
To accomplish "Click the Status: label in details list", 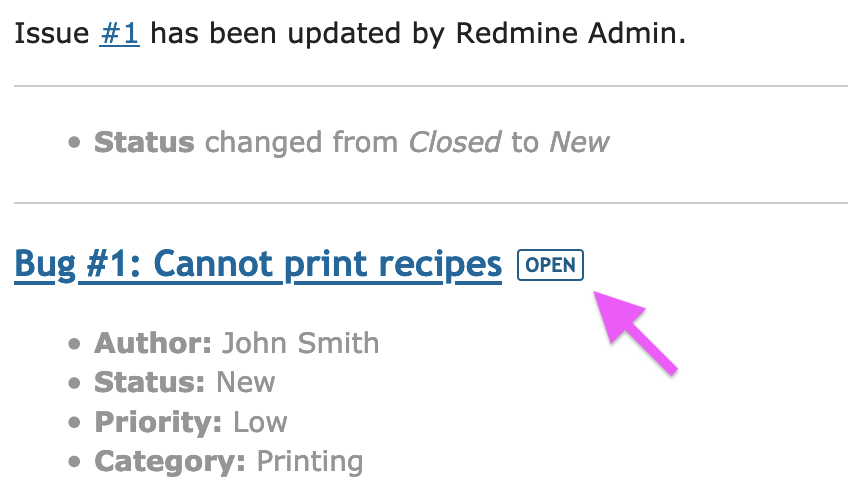I will point(150,382).
